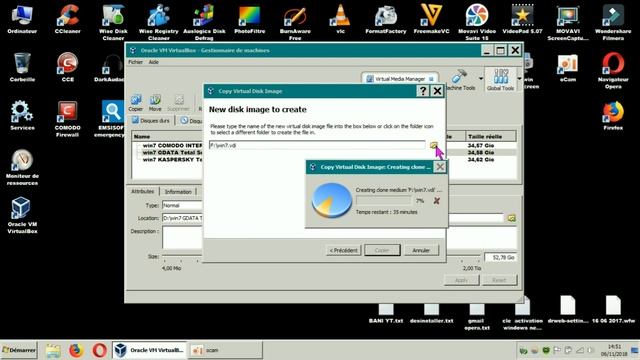This screenshot has height=360, width=640.
Task: Open Wondershare Filmora desktop icon
Action: tap(613, 22)
